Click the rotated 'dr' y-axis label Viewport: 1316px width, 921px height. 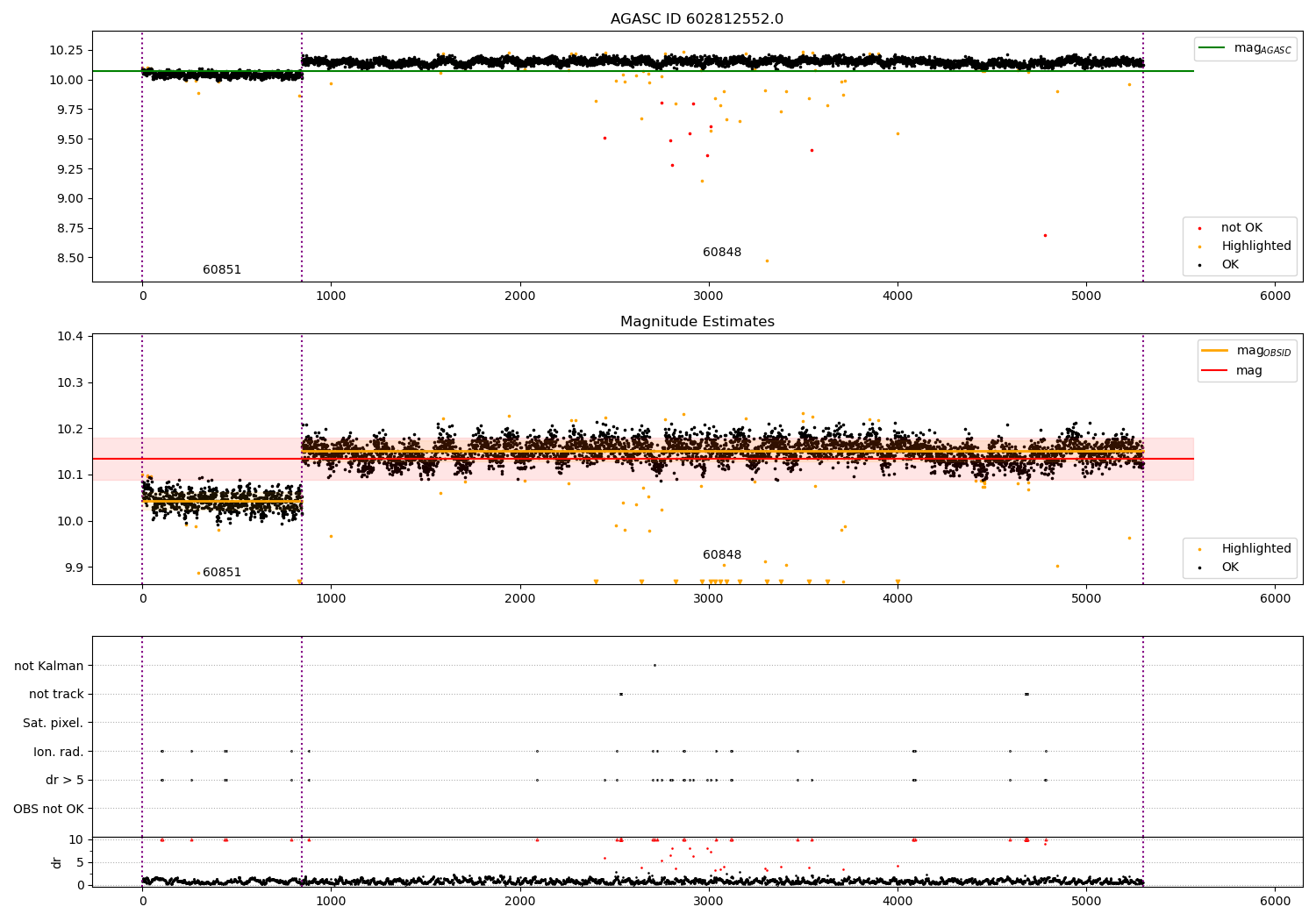(x=57, y=862)
